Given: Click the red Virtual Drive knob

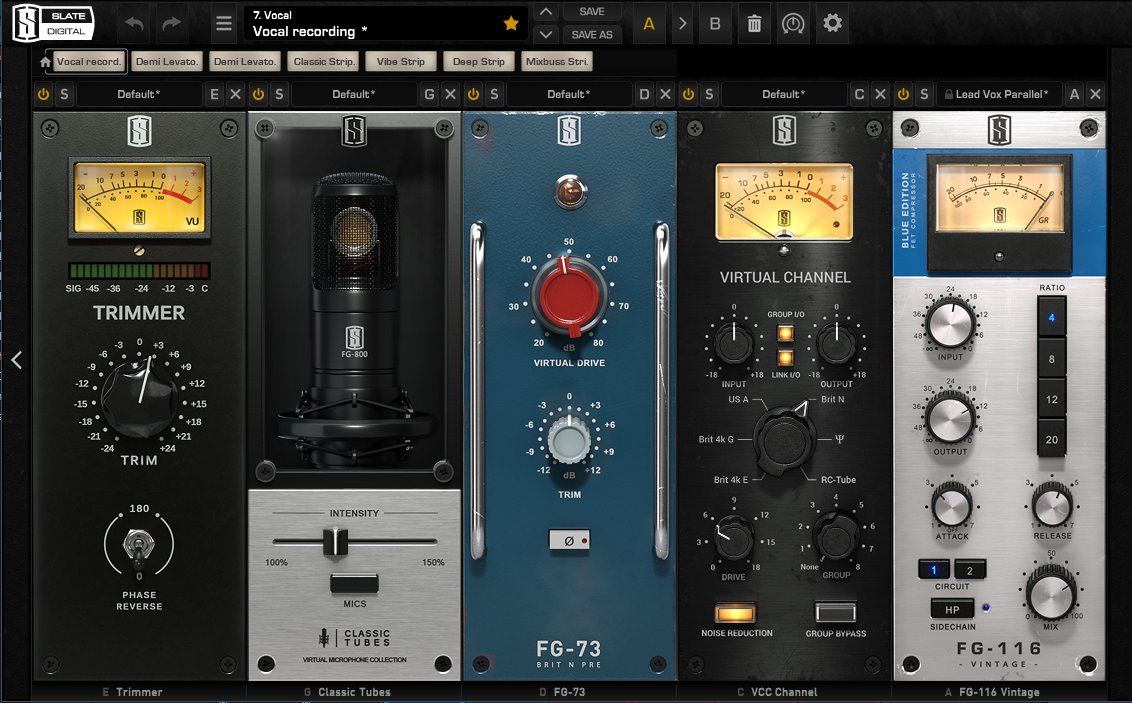Looking at the screenshot, I should [570, 296].
